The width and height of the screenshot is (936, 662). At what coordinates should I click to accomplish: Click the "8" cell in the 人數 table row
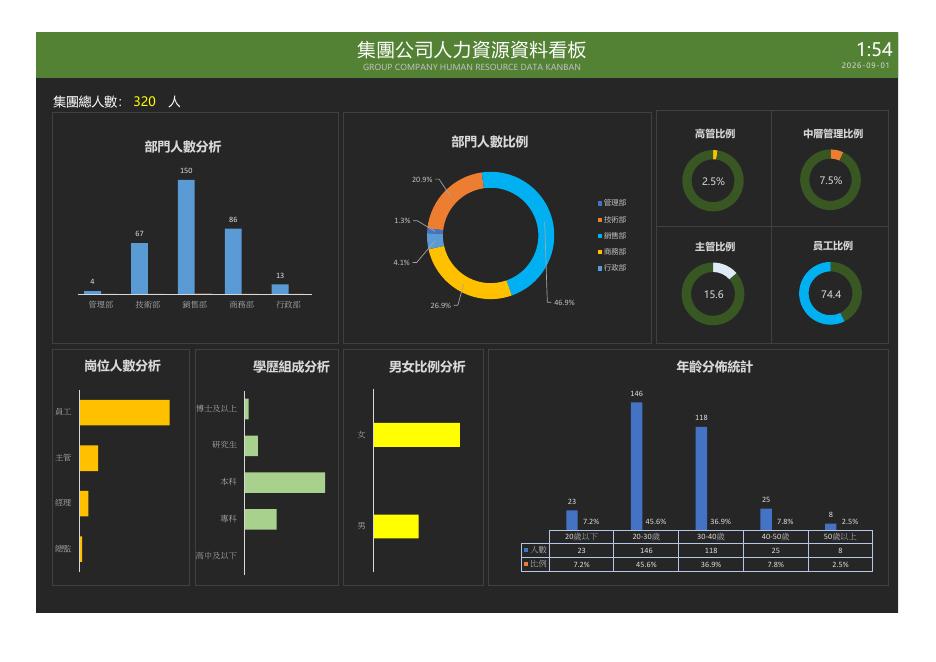(x=840, y=550)
